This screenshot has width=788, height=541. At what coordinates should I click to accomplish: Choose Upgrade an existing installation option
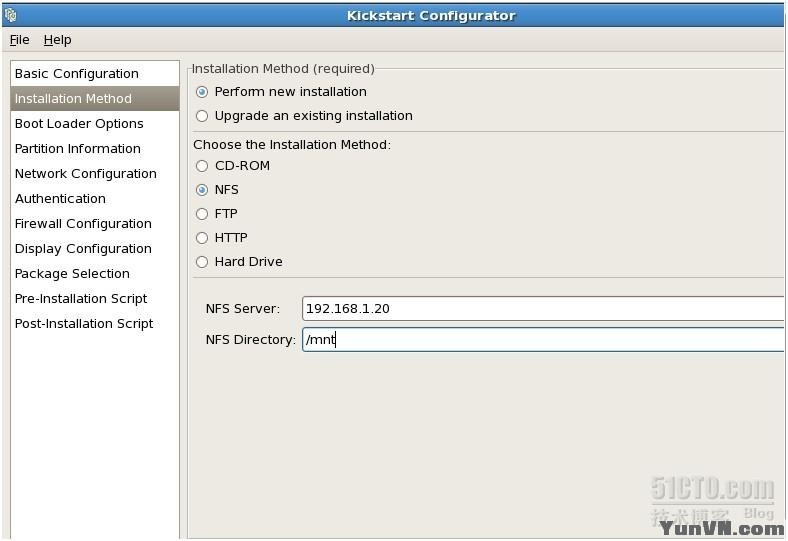(202, 116)
